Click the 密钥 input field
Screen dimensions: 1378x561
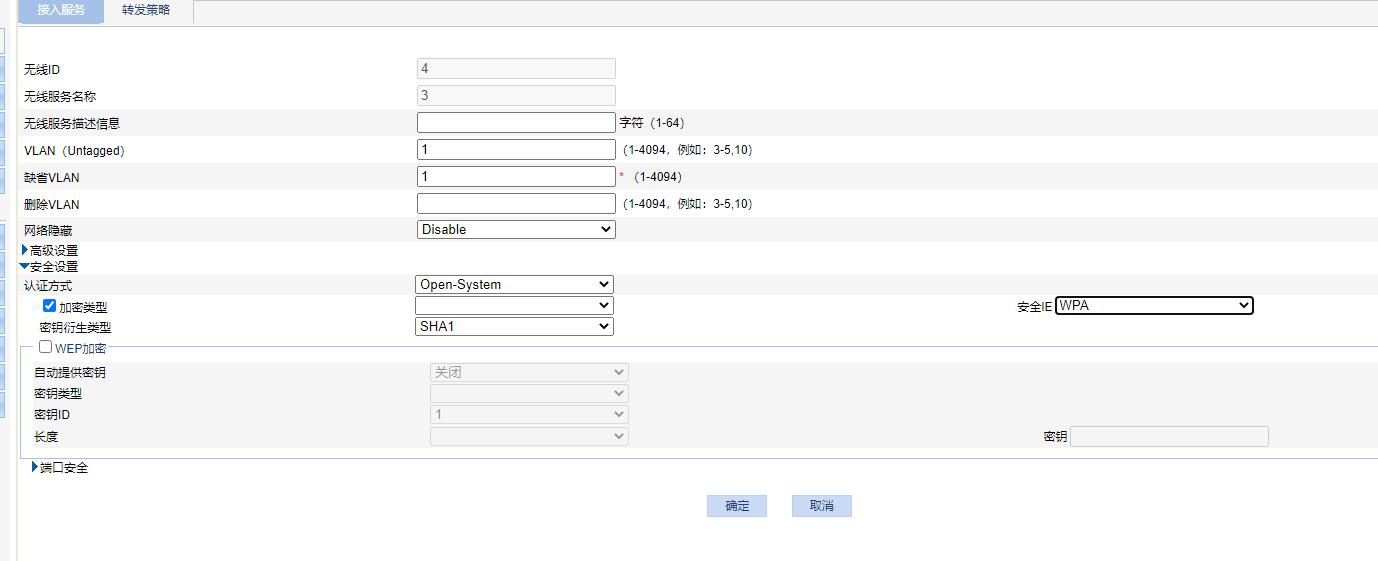[1169, 436]
